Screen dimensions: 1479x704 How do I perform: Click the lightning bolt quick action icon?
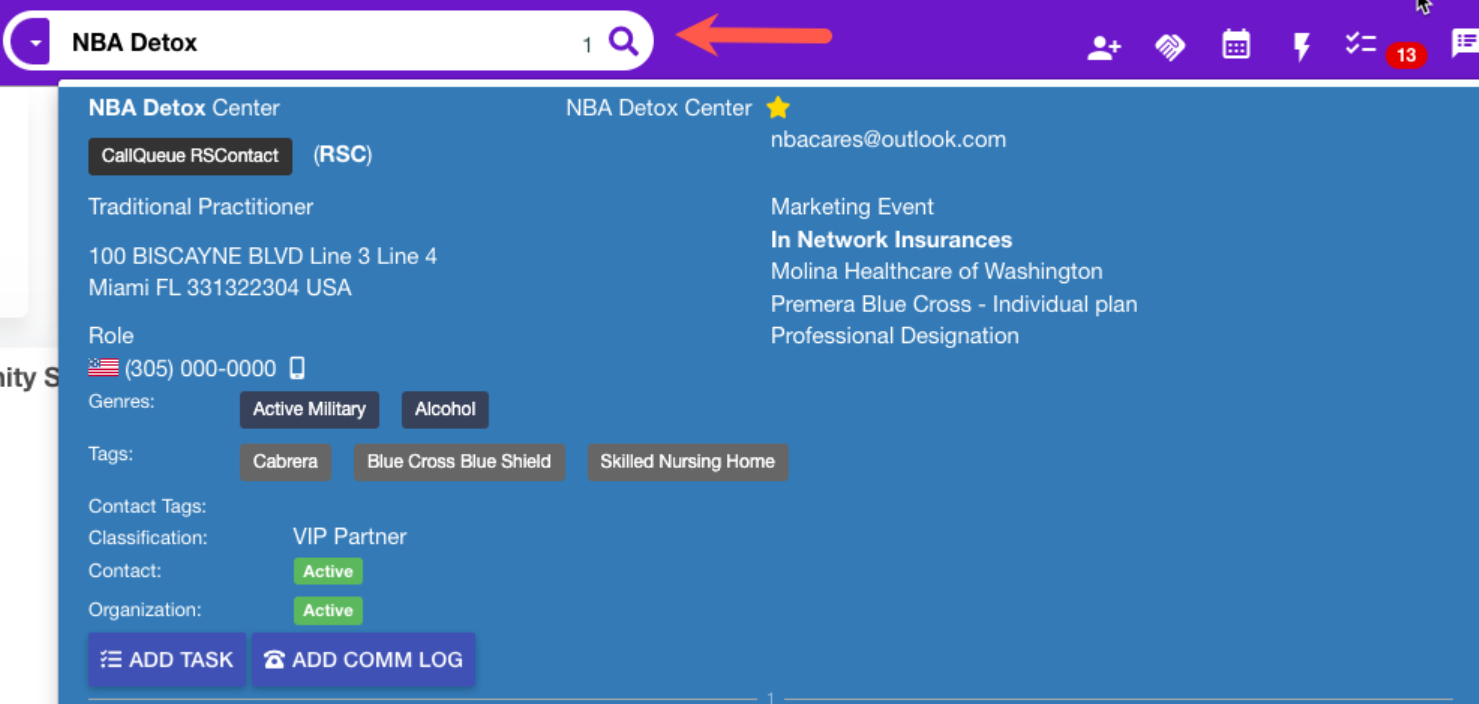point(1301,46)
